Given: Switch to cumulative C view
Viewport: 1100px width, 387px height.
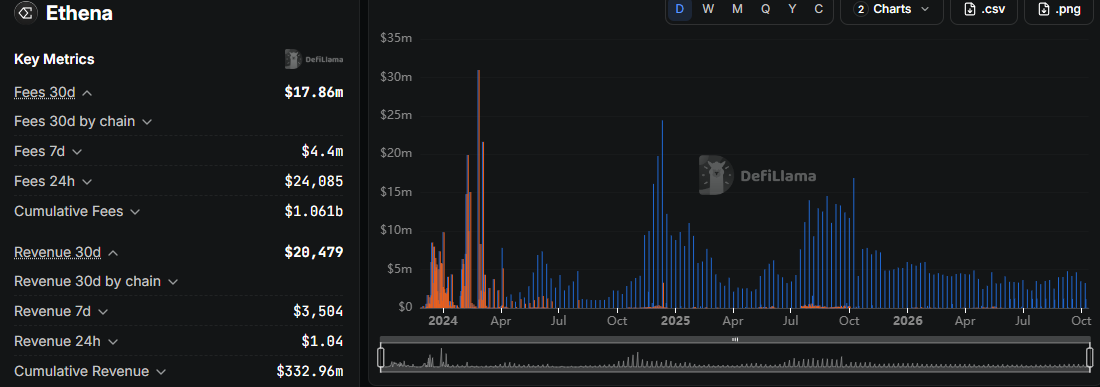Looking at the screenshot, I should pos(818,9).
